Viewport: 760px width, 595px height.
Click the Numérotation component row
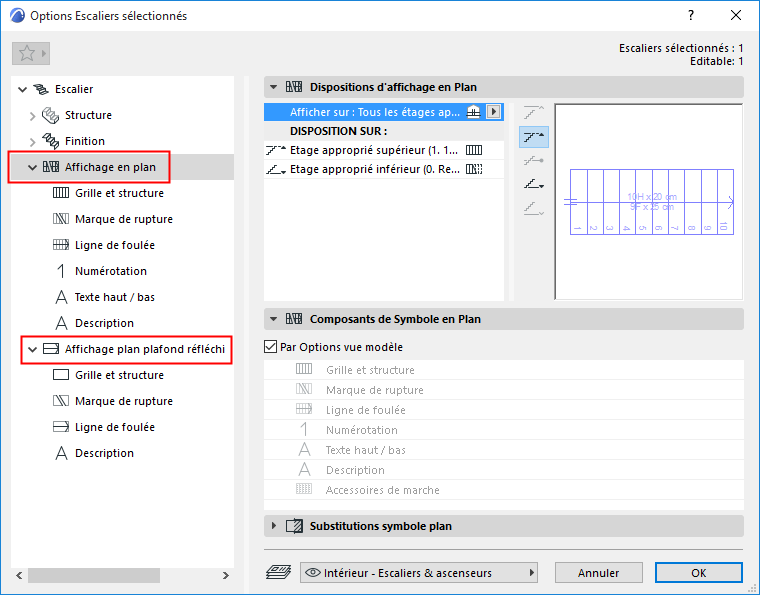coord(504,430)
